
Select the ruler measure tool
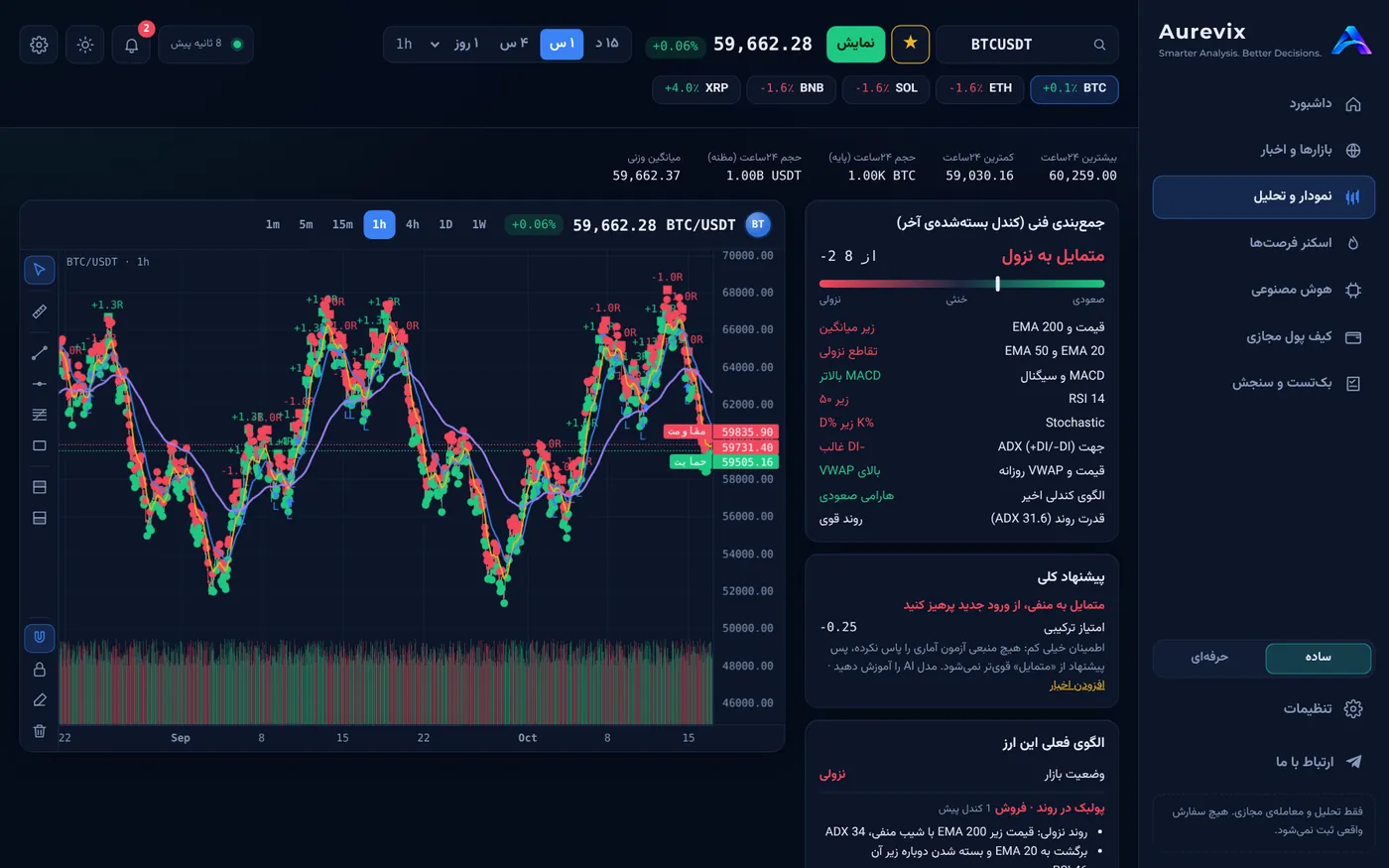pyautogui.click(x=40, y=311)
